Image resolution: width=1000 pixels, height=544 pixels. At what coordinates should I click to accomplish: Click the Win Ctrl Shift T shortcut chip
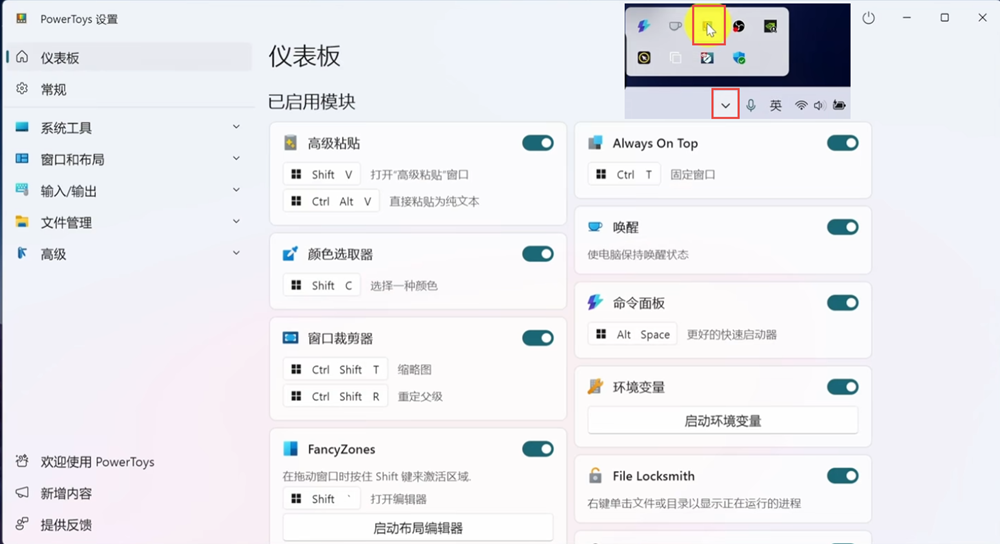[x=335, y=369]
